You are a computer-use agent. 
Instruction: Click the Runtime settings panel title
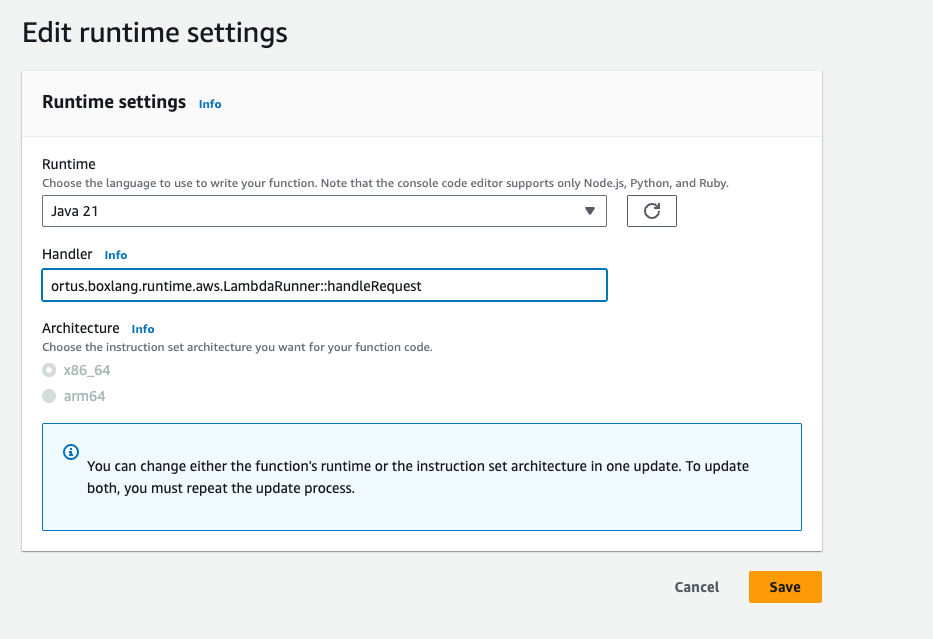pos(114,102)
